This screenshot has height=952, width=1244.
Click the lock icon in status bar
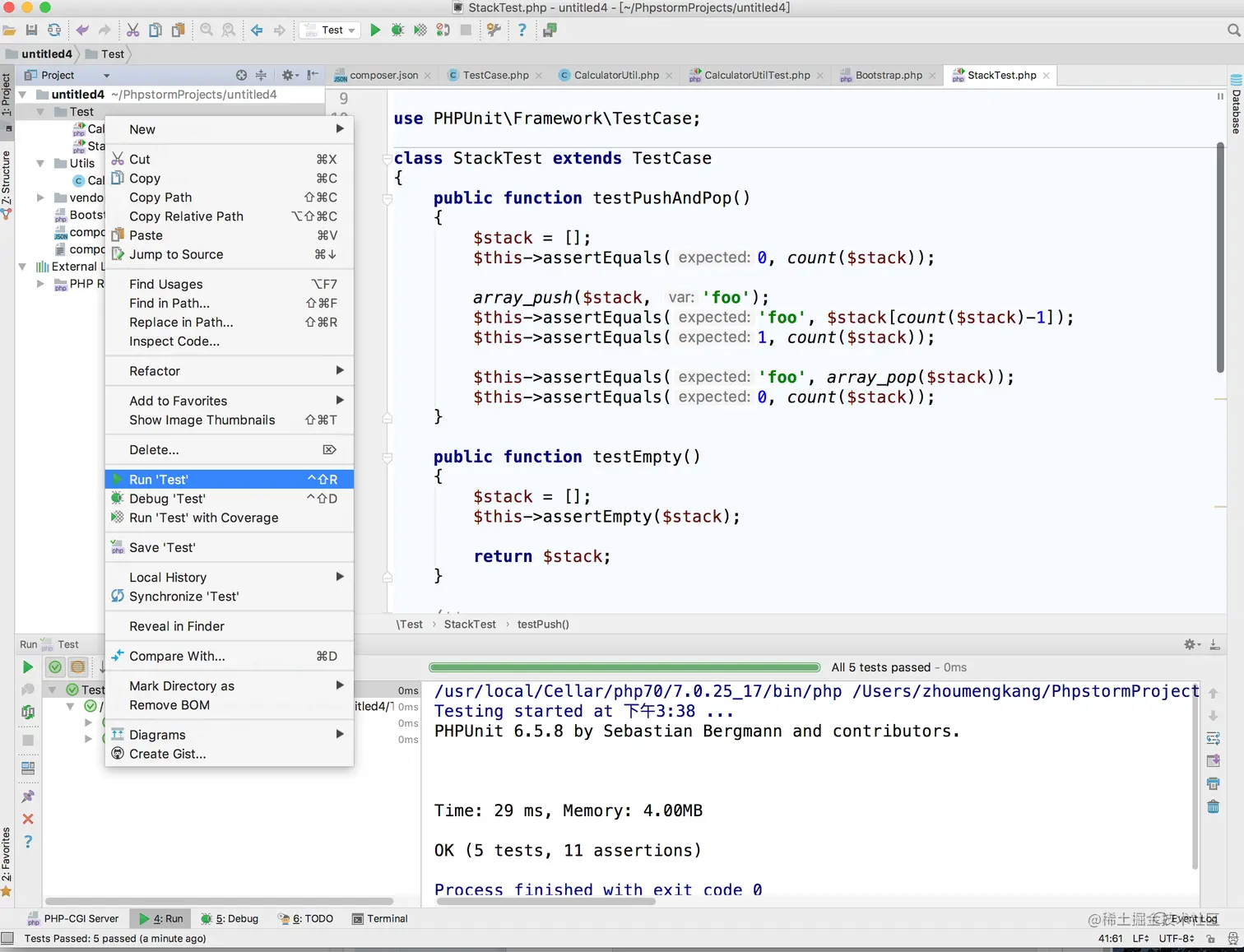[1210, 939]
